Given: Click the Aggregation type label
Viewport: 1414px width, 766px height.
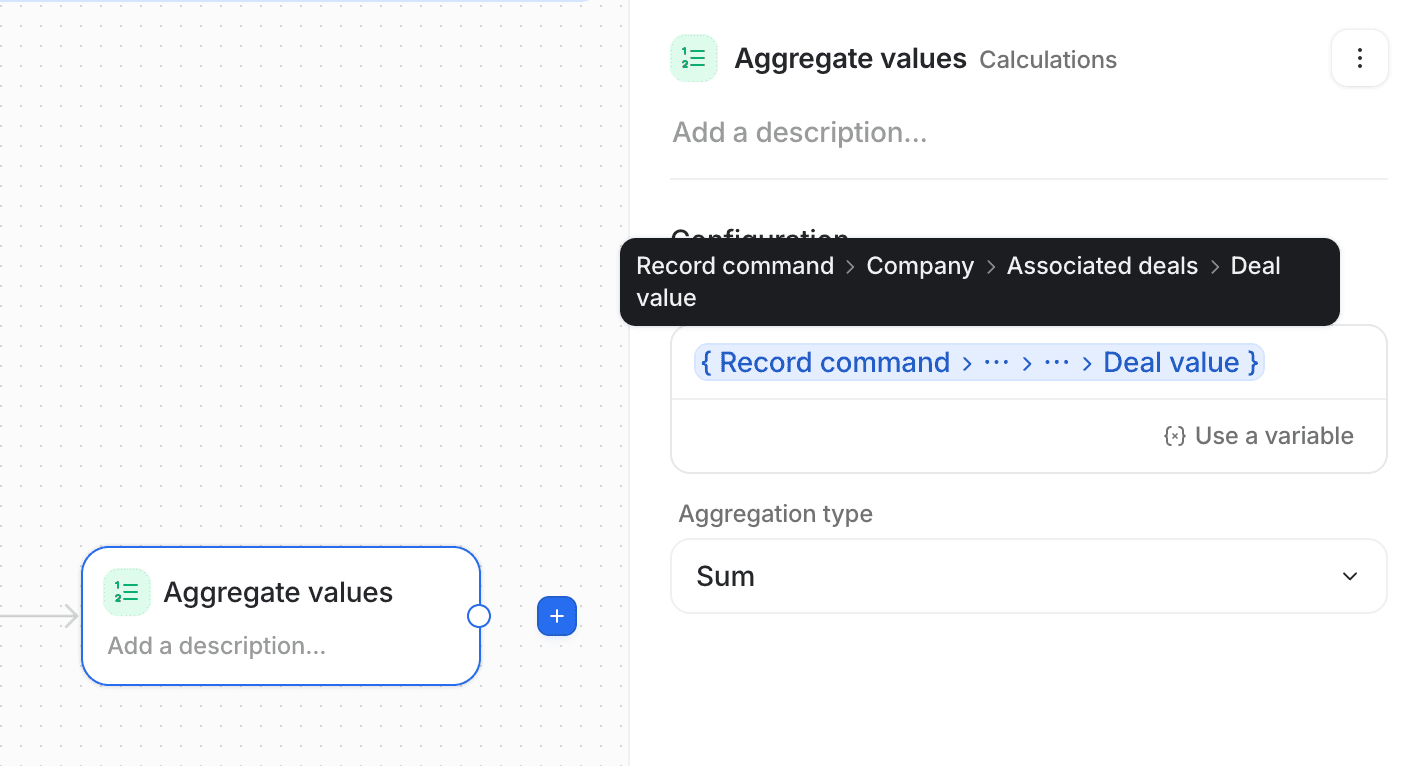Looking at the screenshot, I should tap(776, 514).
